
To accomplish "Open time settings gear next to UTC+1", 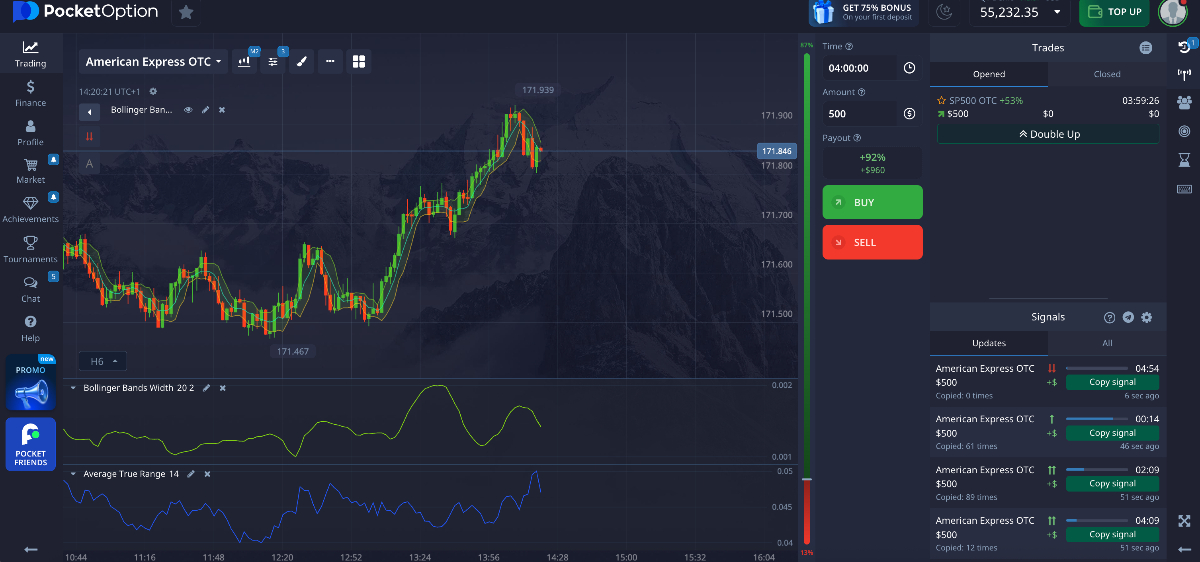I will 153,92.
